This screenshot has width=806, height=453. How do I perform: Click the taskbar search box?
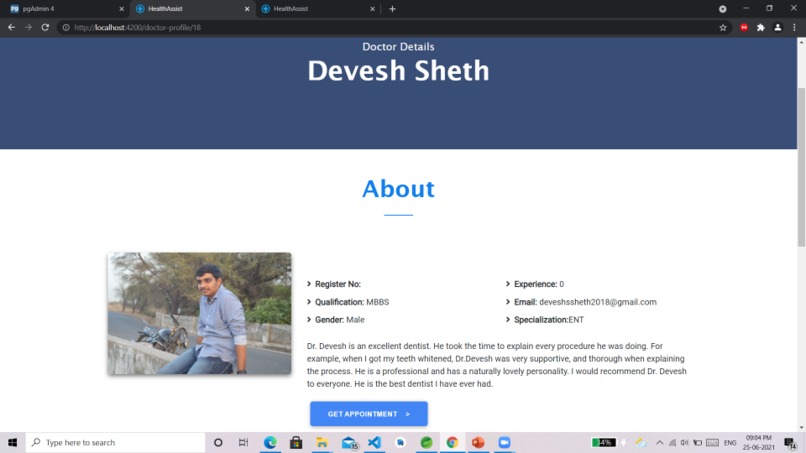[116, 442]
